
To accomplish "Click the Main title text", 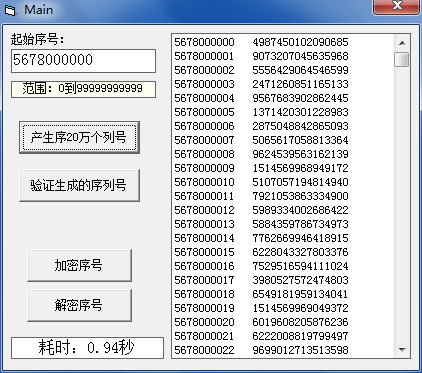I will click(38, 10).
